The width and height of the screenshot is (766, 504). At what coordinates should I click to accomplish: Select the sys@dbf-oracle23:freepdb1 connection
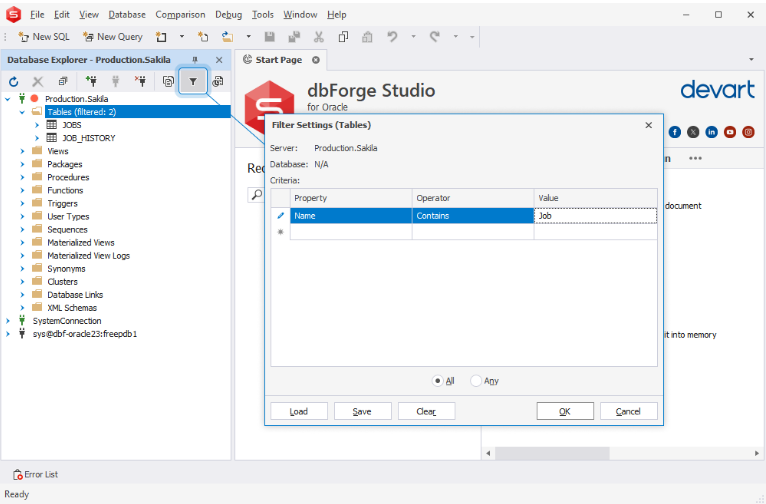point(85,334)
